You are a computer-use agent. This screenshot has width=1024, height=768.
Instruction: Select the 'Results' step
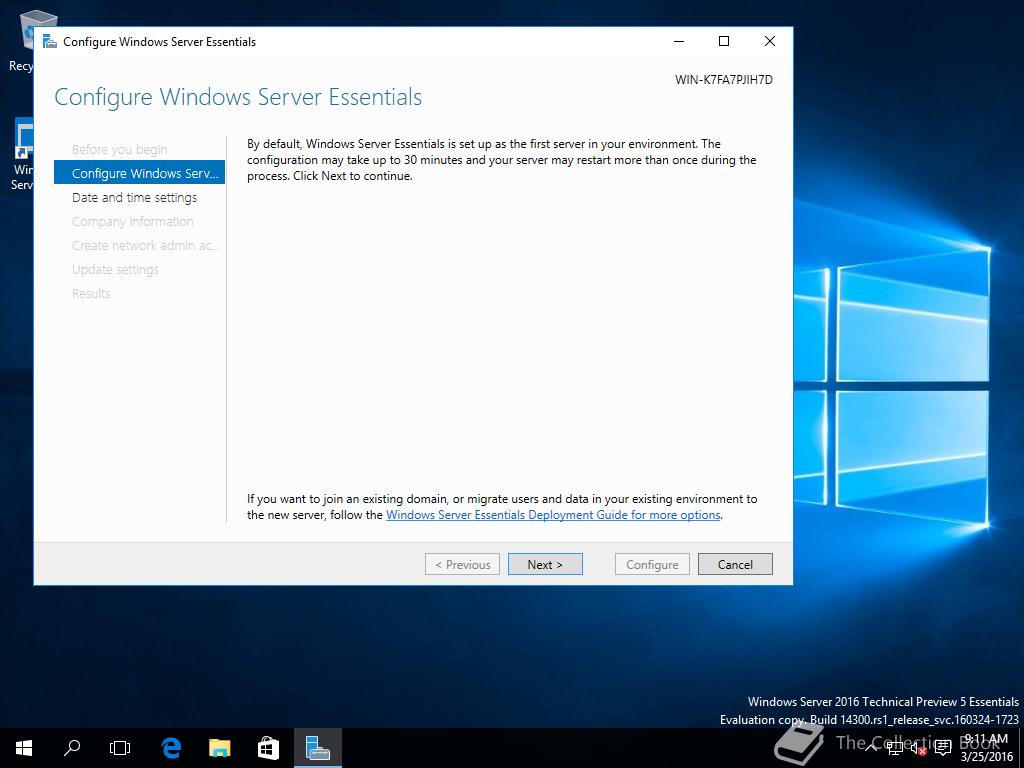[x=91, y=293]
